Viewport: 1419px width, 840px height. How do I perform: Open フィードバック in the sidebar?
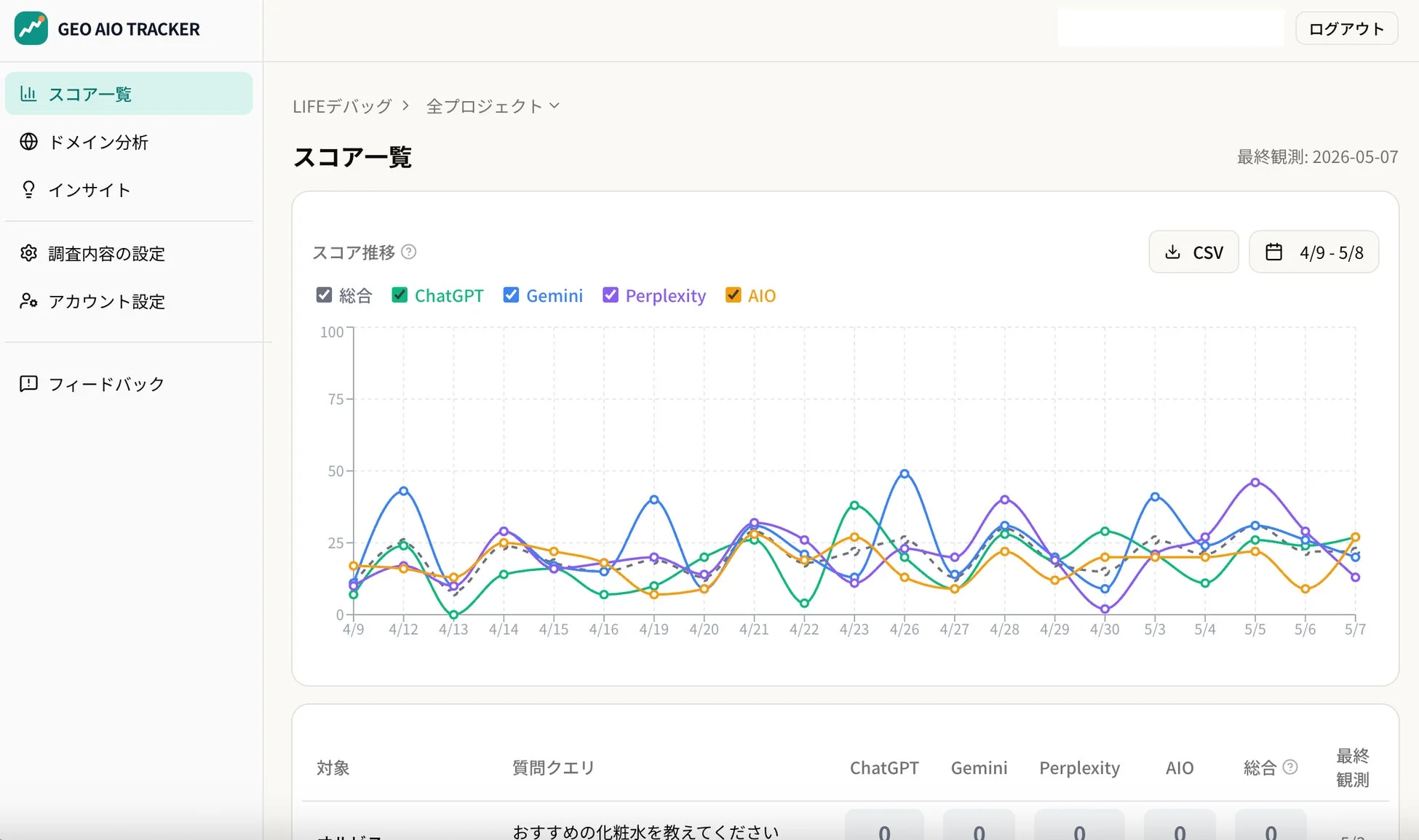tap(129, 383)
